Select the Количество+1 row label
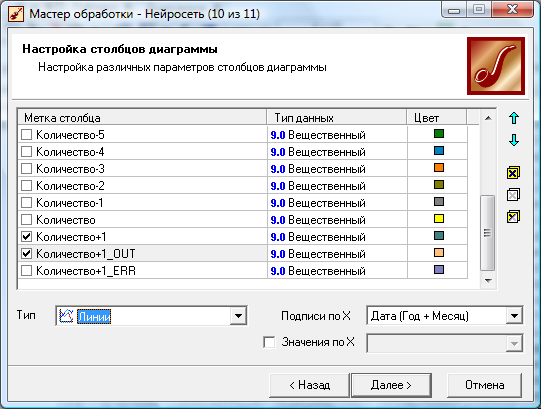This screenshot has width=541, height=409. (71, 237)
